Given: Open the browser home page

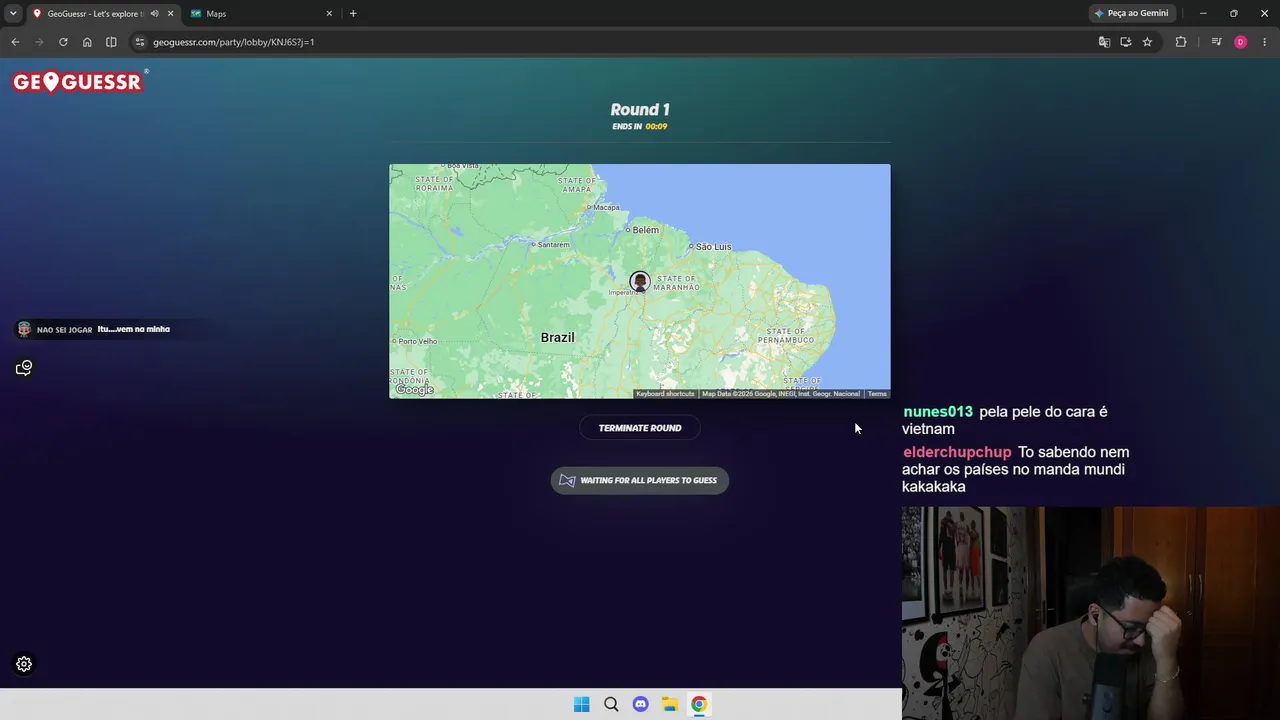Looking at the screenshot, I should pos(87,42).
